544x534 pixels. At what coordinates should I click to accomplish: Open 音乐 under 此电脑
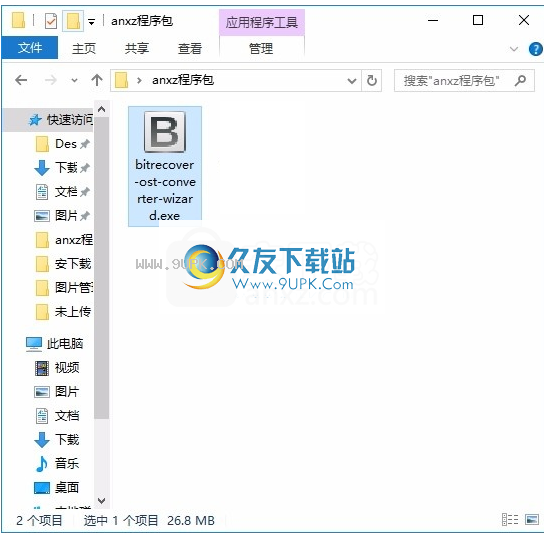(x=58, y=464)
